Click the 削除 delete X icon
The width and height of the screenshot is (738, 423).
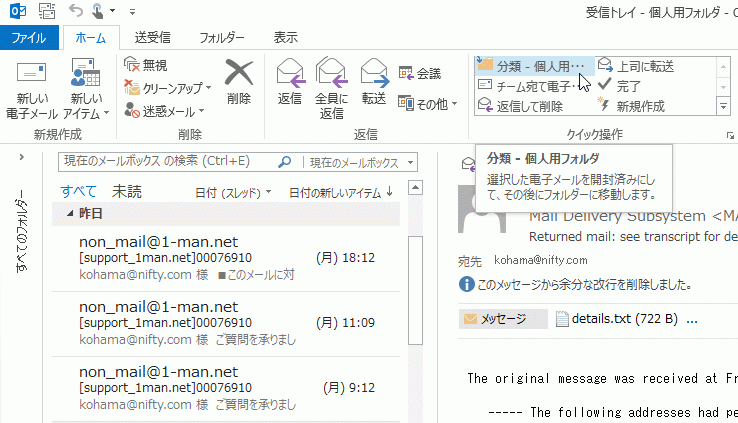tap(239, 73)
